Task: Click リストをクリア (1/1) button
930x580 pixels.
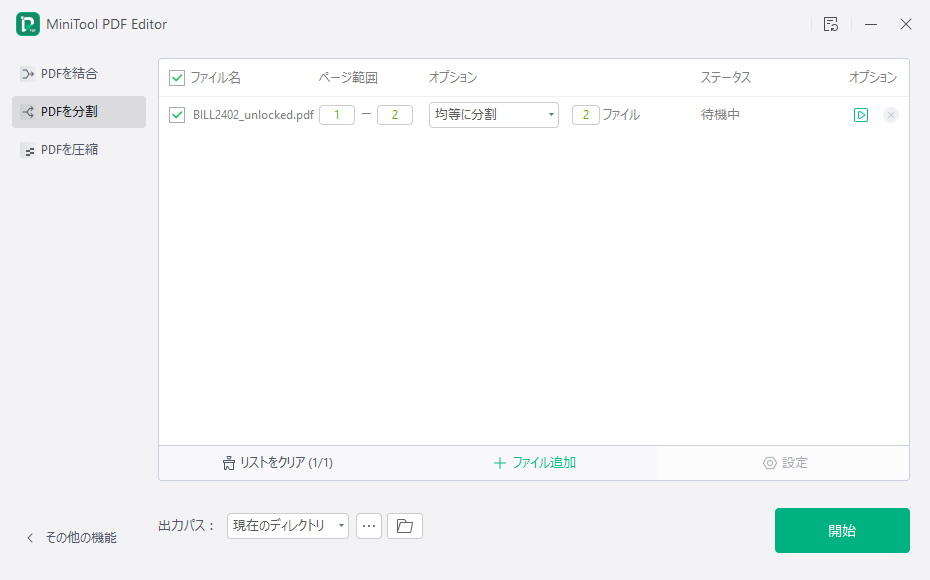Action: click(x=278, y=463)
